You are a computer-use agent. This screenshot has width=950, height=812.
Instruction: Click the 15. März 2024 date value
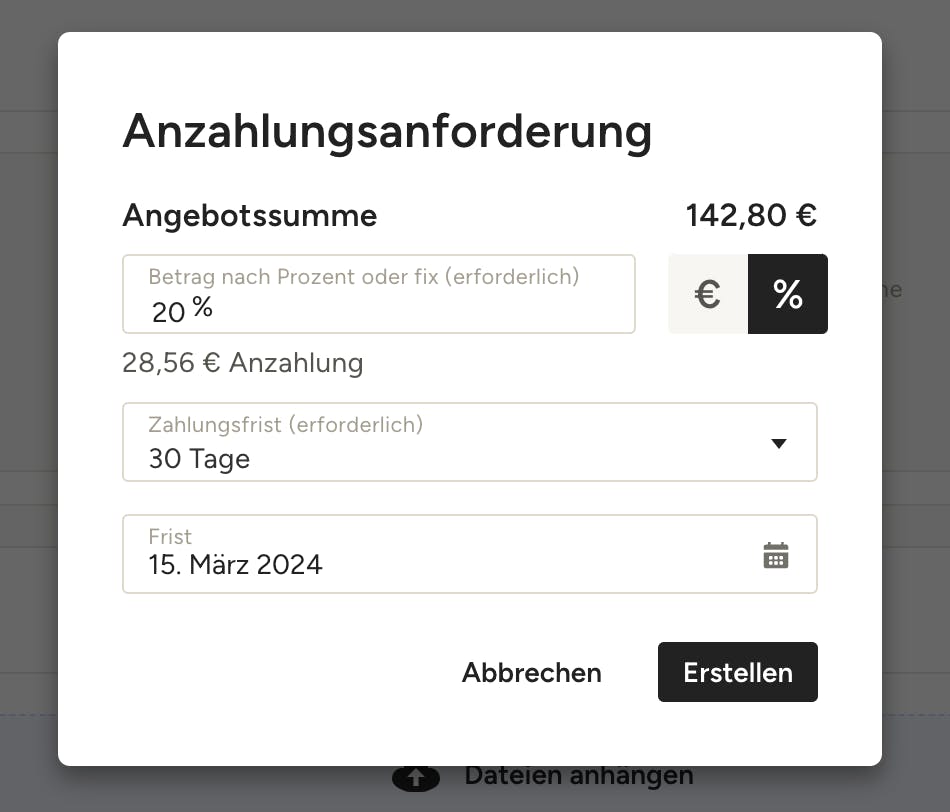point(235,565)
